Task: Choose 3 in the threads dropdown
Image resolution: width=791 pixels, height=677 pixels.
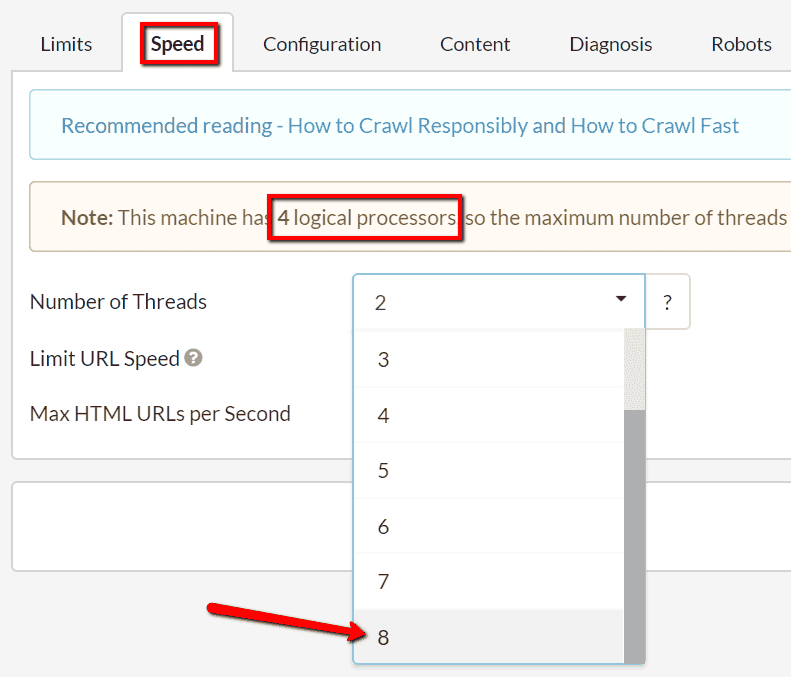Action: pos(489,359)
